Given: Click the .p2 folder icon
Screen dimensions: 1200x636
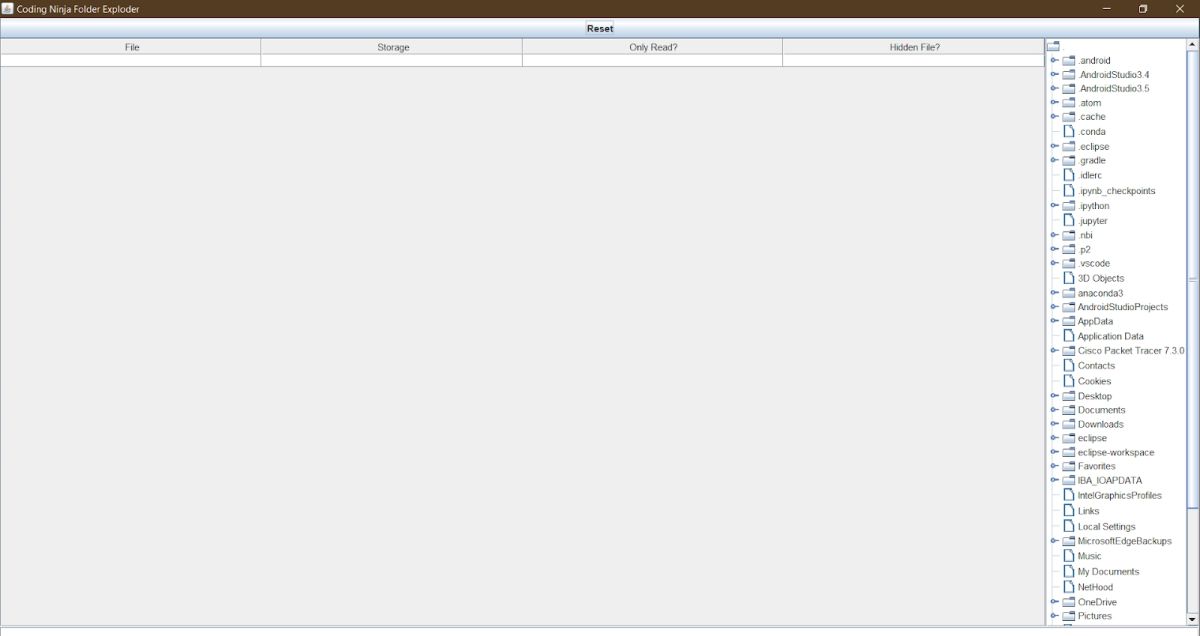Looking at the screenshot, I should pyautogui.click(x=1068, y=249).
